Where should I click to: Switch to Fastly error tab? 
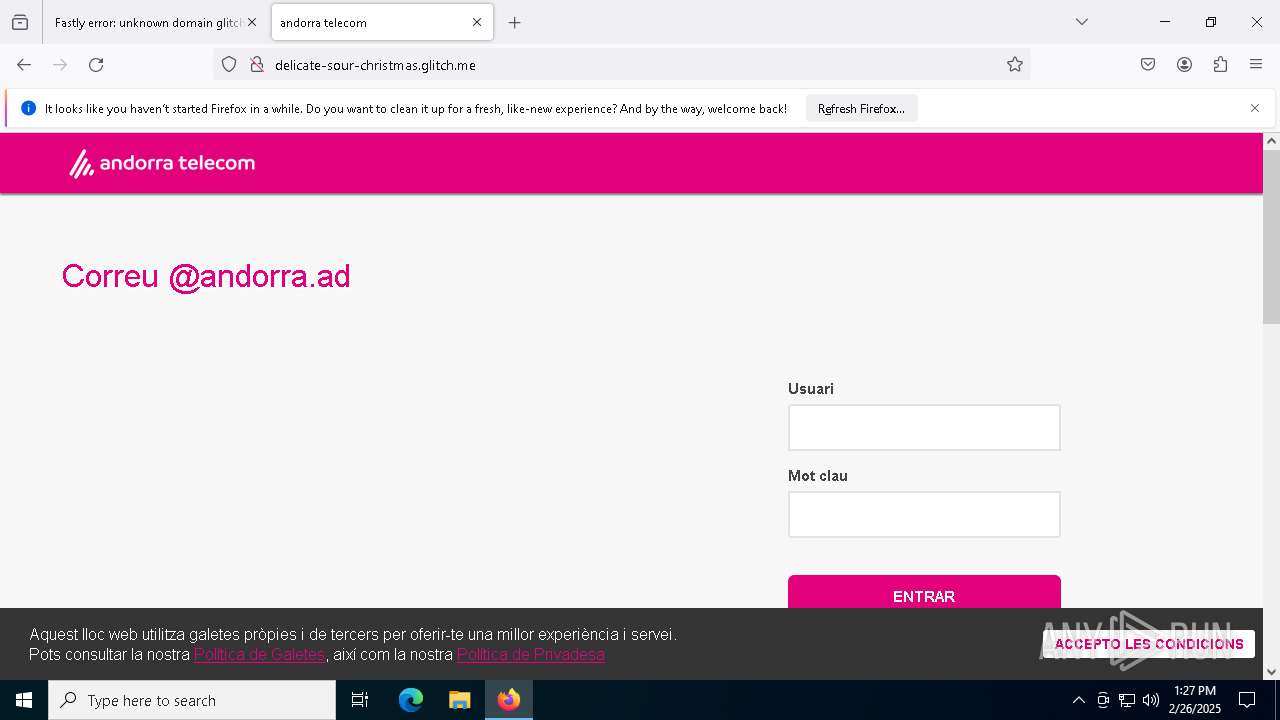(148, 22)
